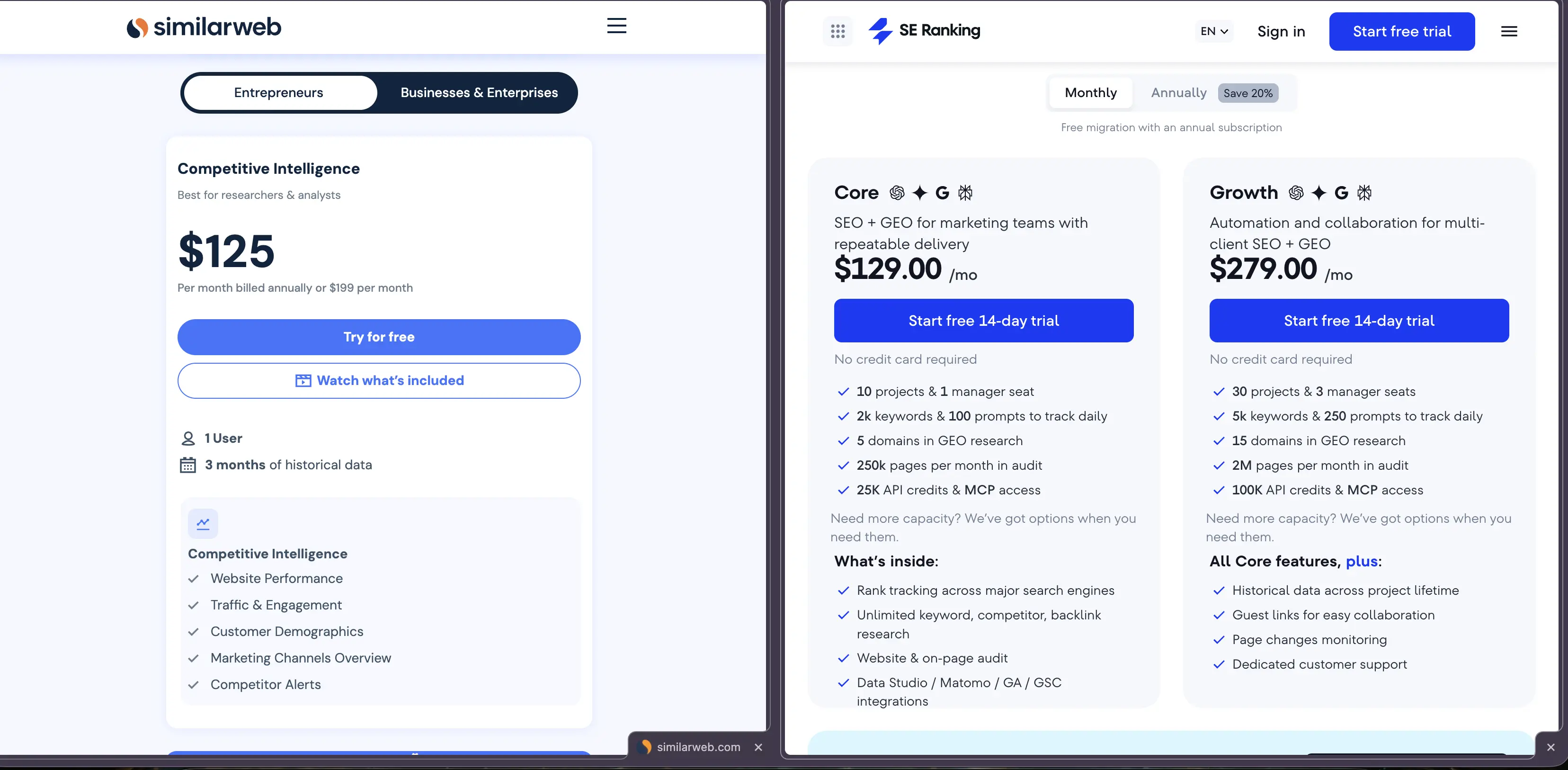
Task: Open the EN language dropdown
Action: (x=1214, y=31)
